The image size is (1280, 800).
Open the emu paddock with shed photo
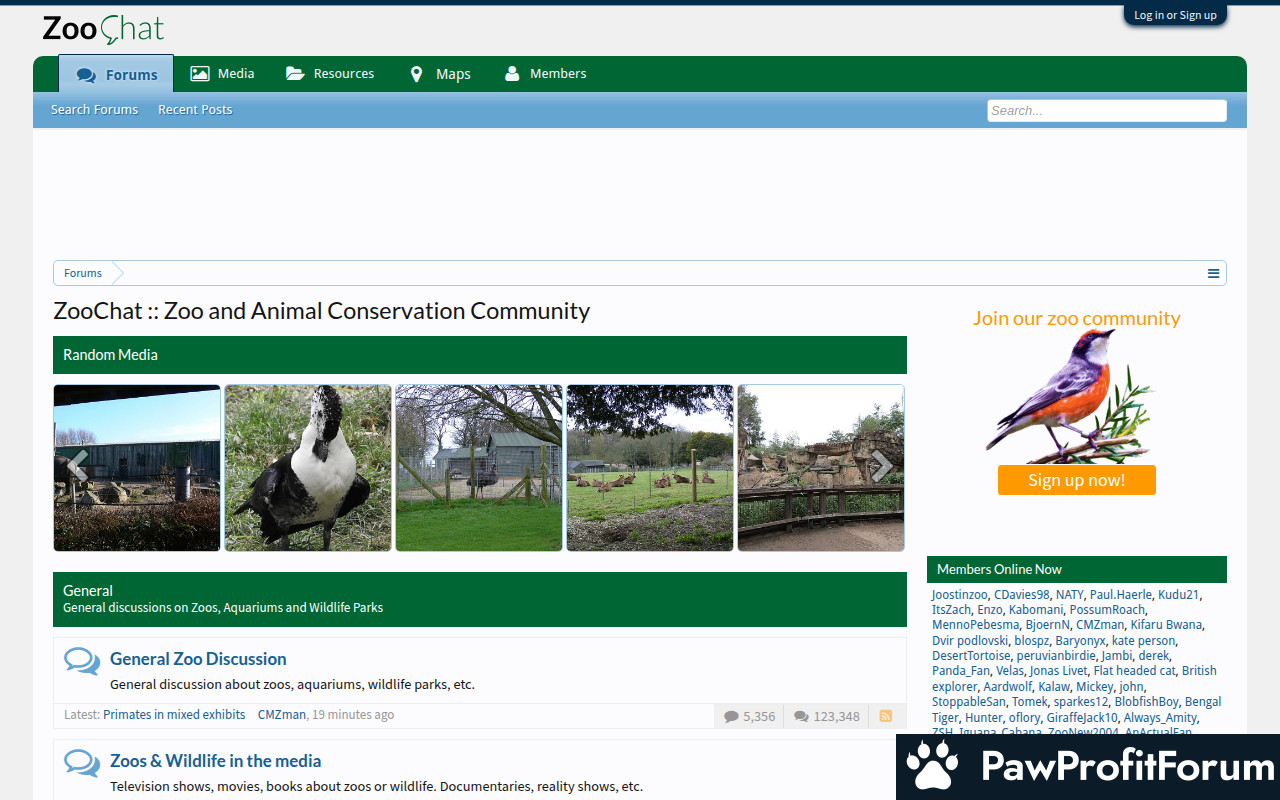479,468
